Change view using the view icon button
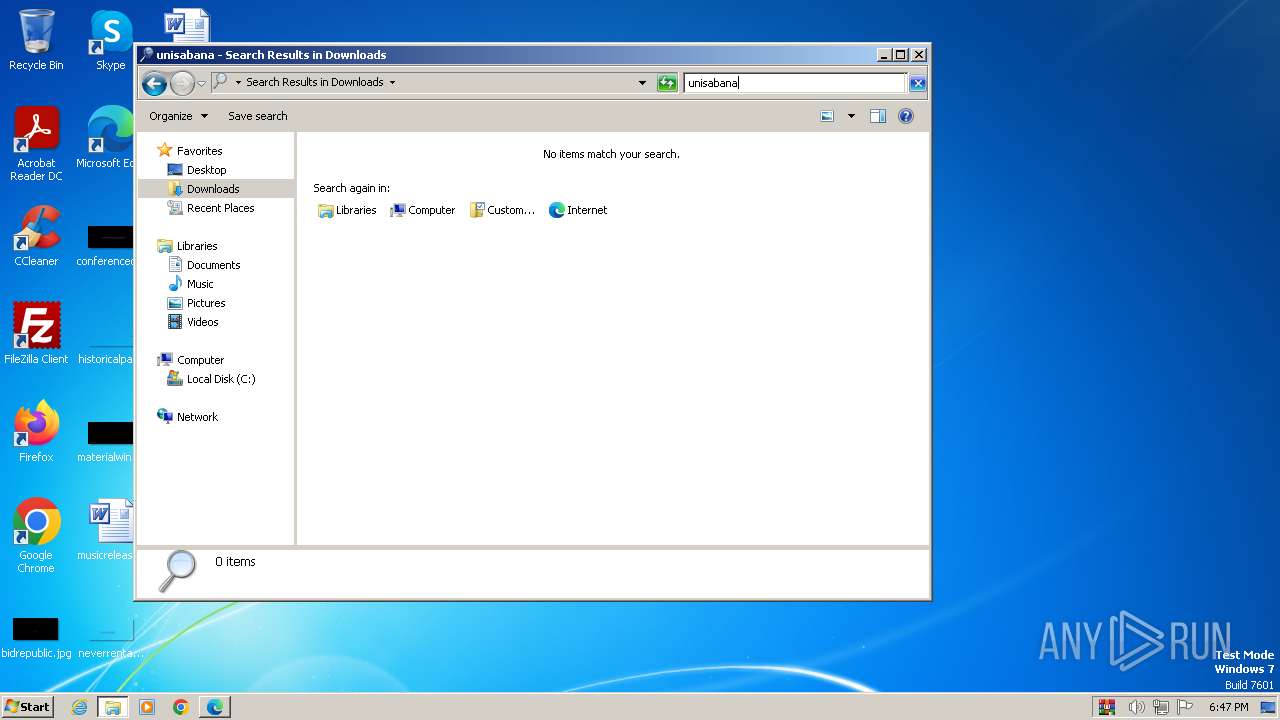The image size is (1280, 720). tap(827, 116)
